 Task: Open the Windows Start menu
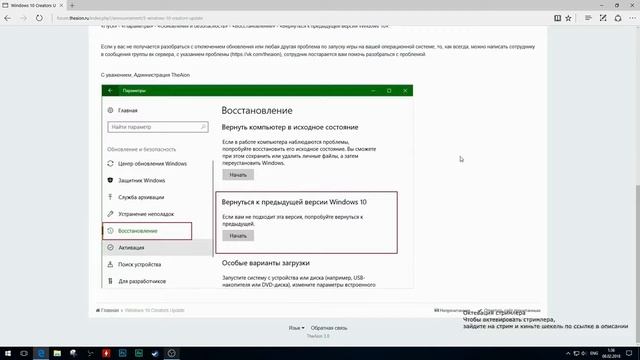click(x=8, y=353)
